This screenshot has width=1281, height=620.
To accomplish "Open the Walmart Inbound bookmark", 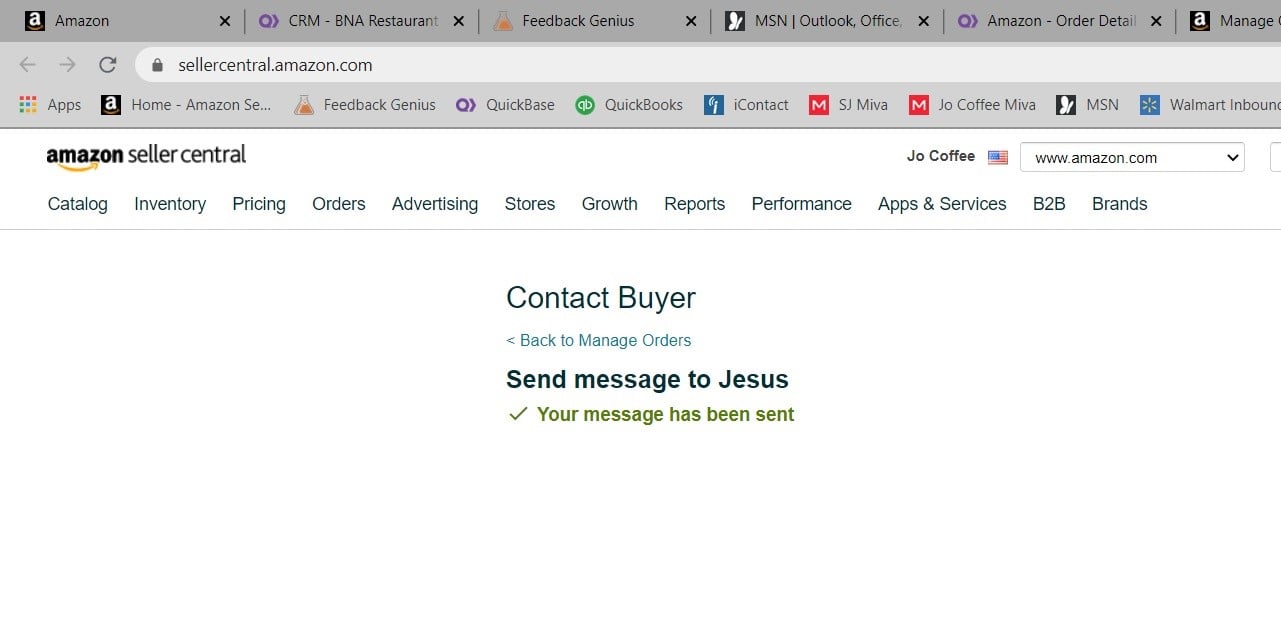I will pos(1210,105).
